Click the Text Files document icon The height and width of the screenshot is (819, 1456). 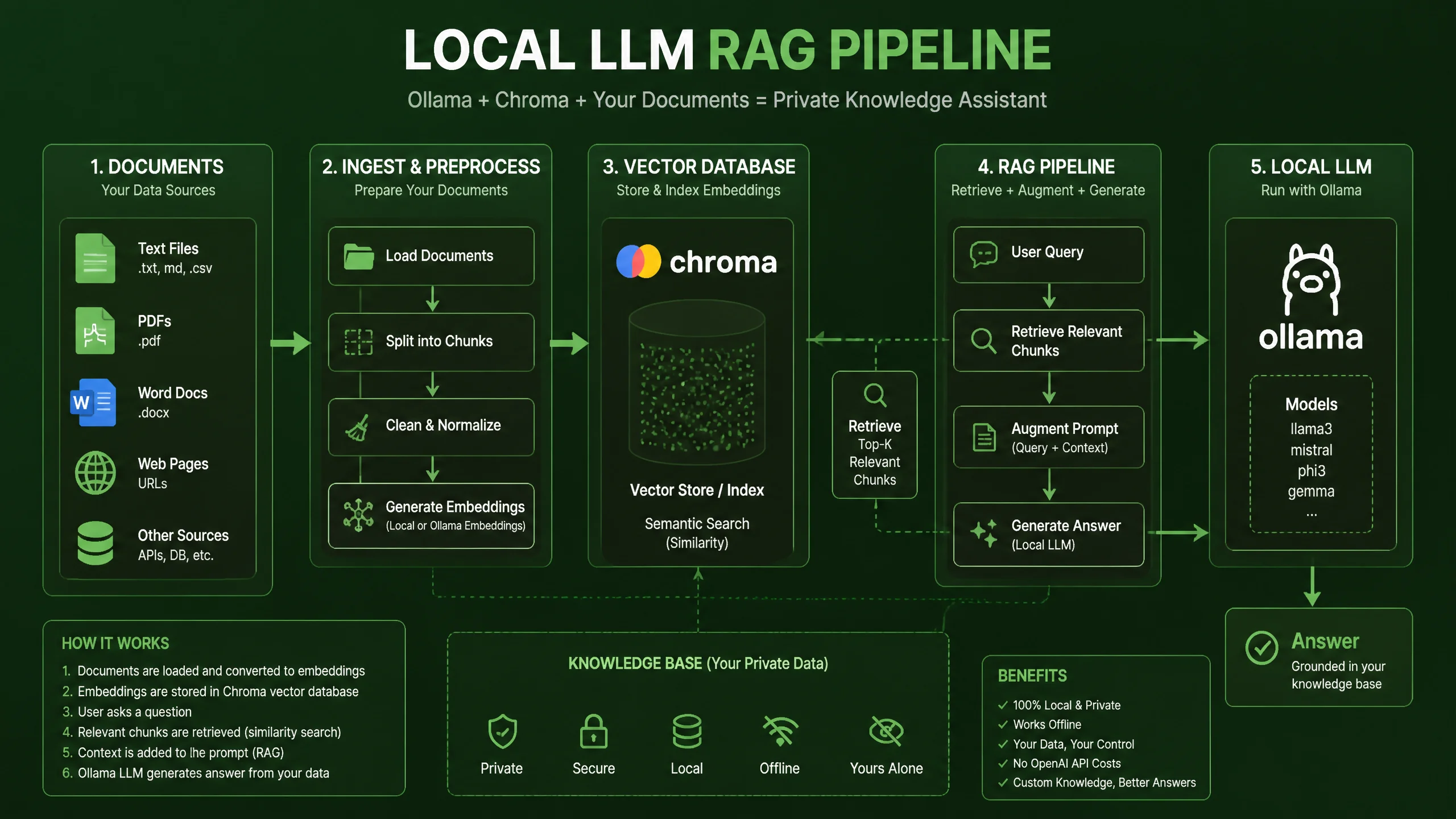(95, 258)
